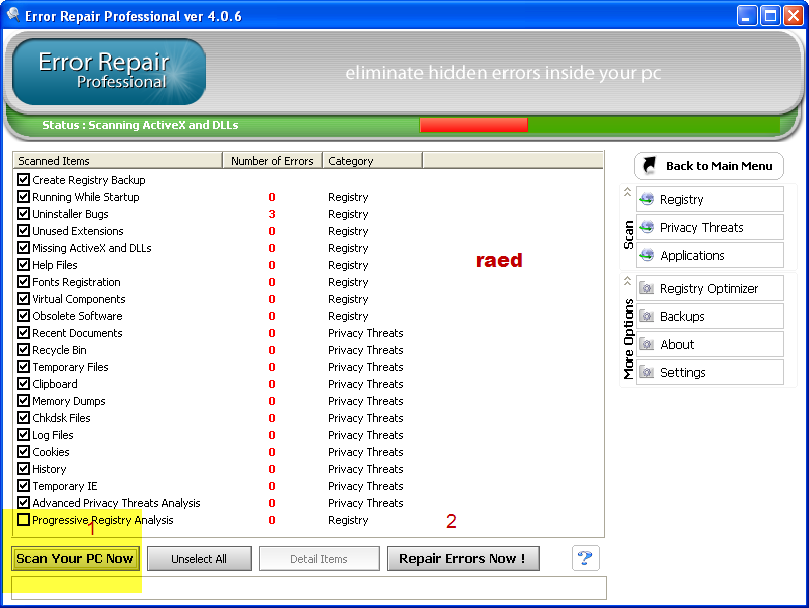The image size is (809, 608).
Task: Sort by Scanned Items column header
Action: 118,161
